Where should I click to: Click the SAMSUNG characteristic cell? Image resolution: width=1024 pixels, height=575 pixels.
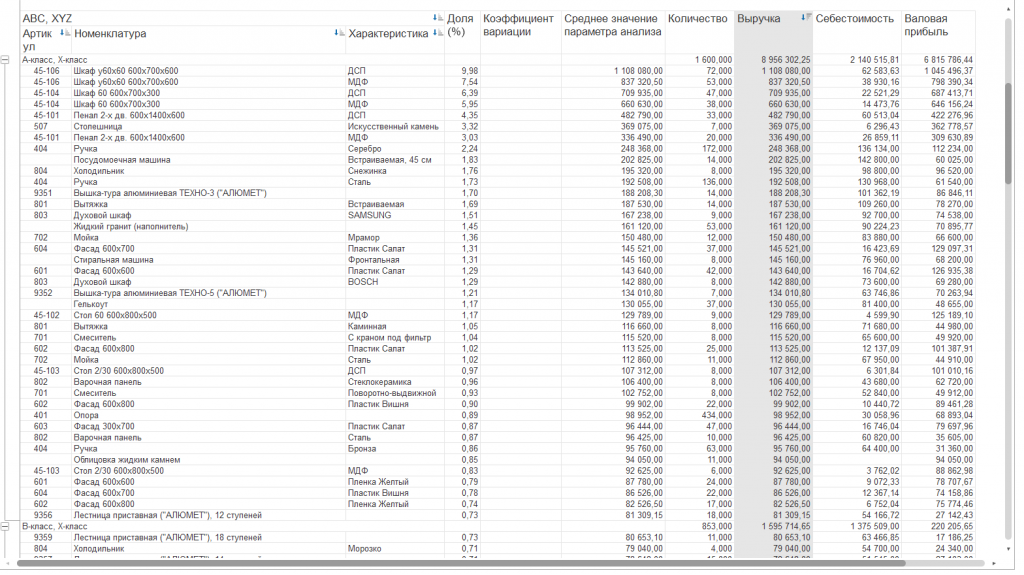[370, 215]
